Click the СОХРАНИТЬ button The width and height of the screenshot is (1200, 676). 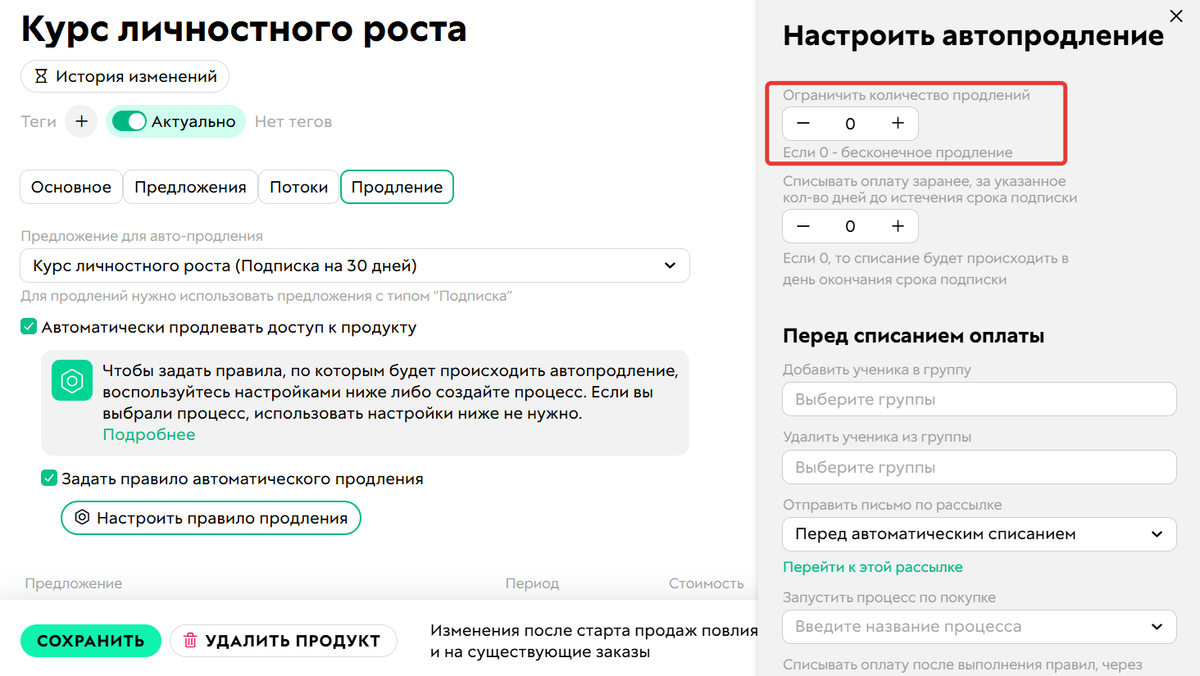(x=91, y=641)
